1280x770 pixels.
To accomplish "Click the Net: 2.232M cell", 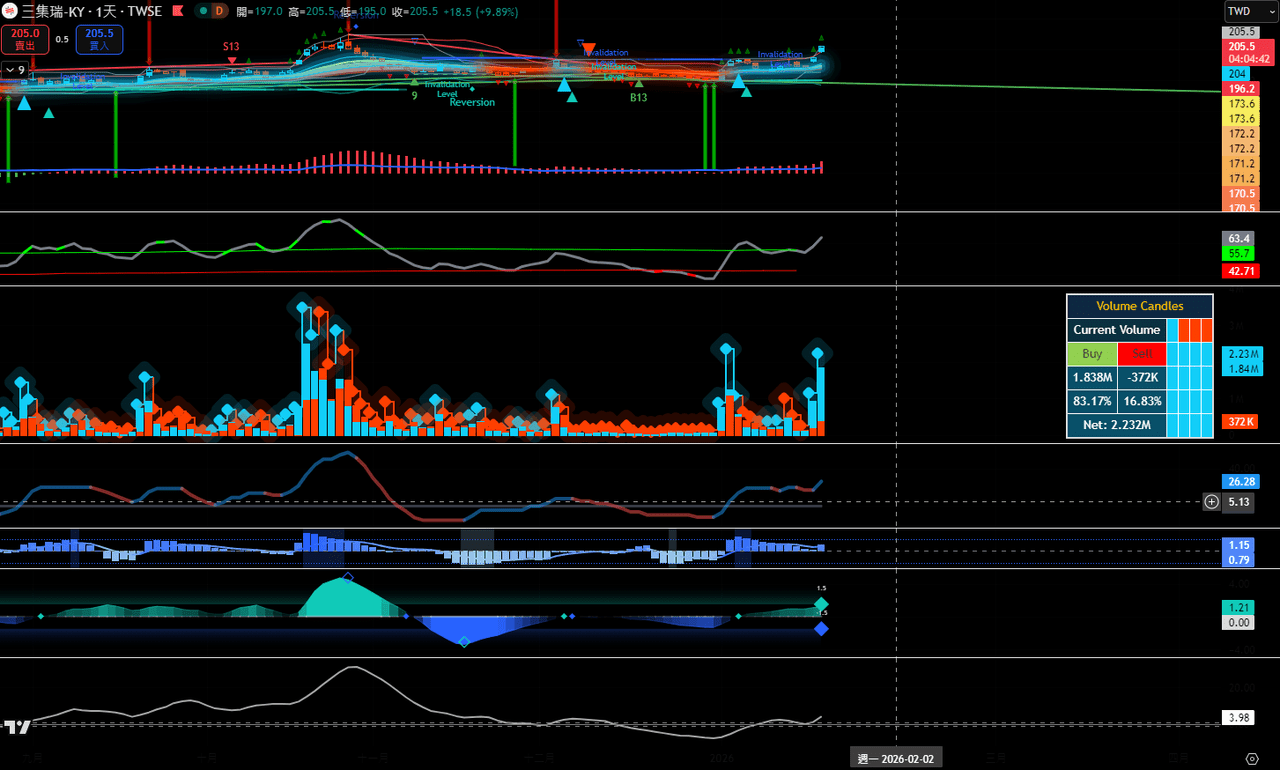I will (1117, 425).
